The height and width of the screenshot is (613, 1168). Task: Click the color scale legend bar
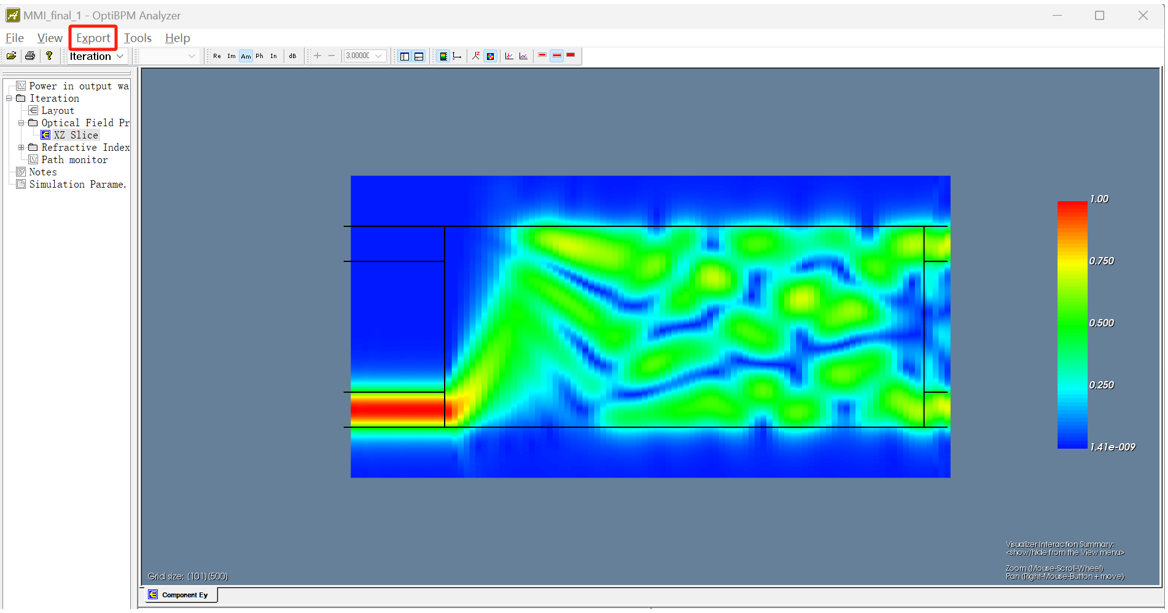(1072, 324)
